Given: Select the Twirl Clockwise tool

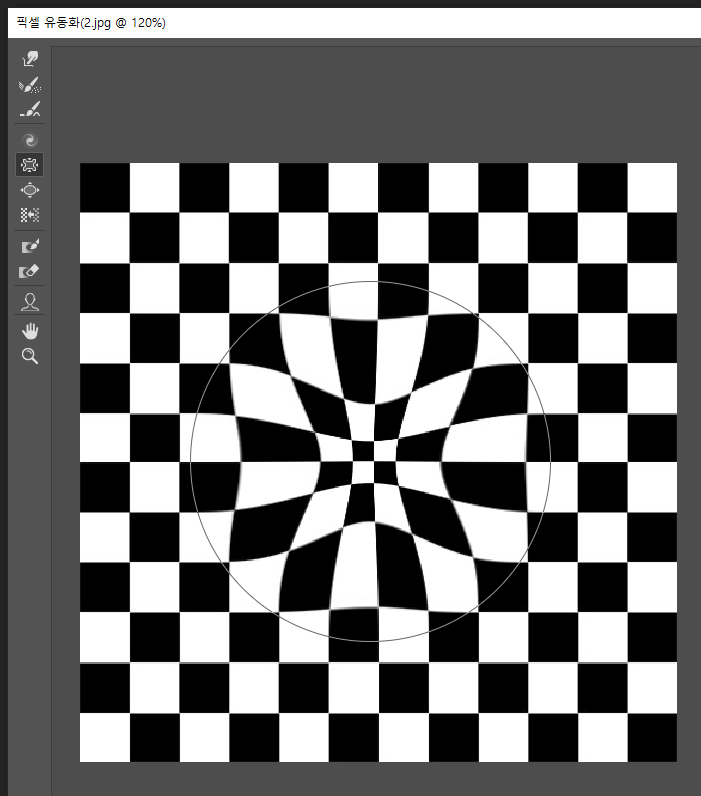Looking at the screenshot, I should point(30,140).
